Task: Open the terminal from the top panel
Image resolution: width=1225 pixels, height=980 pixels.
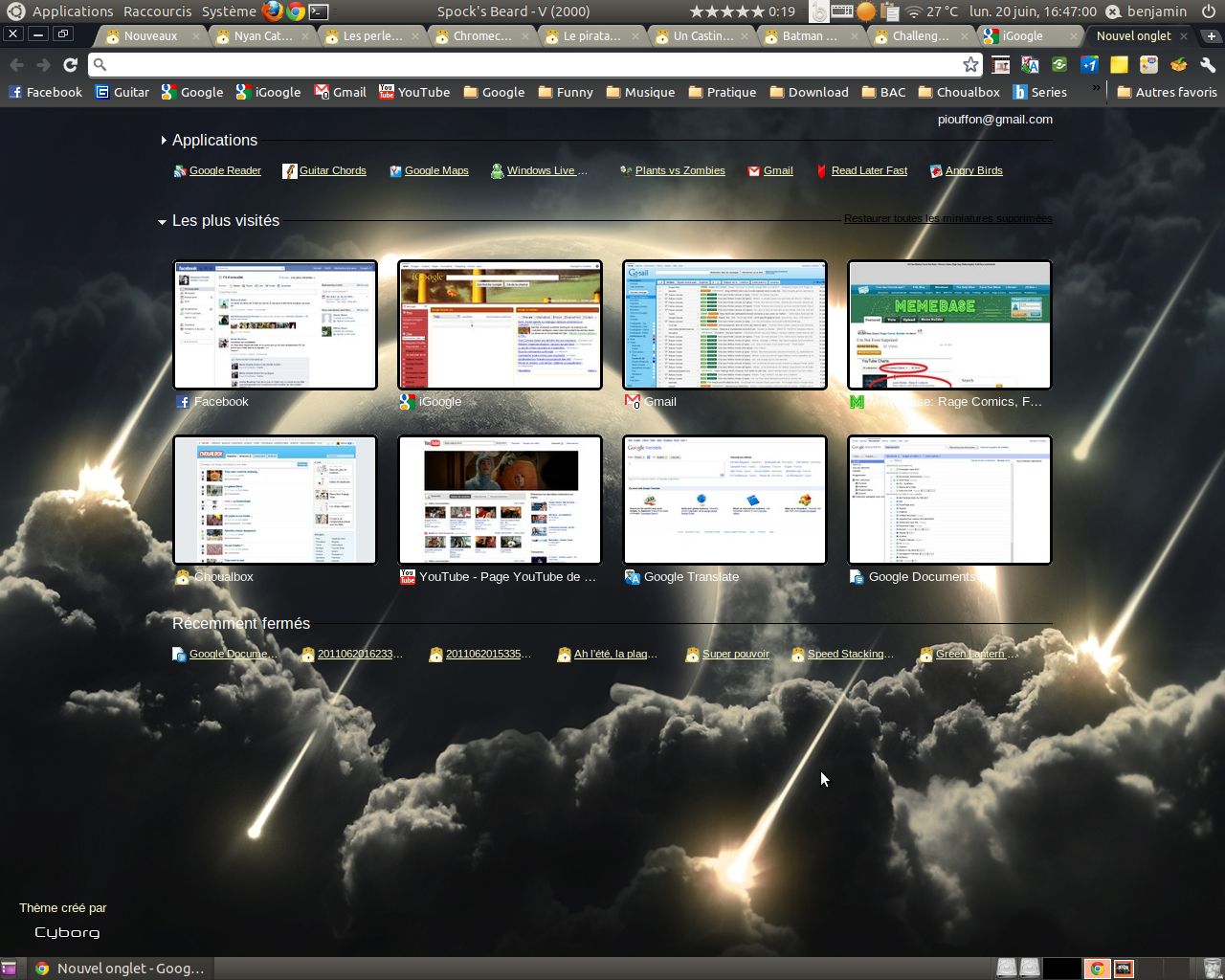Action: (x=320, y=11)
